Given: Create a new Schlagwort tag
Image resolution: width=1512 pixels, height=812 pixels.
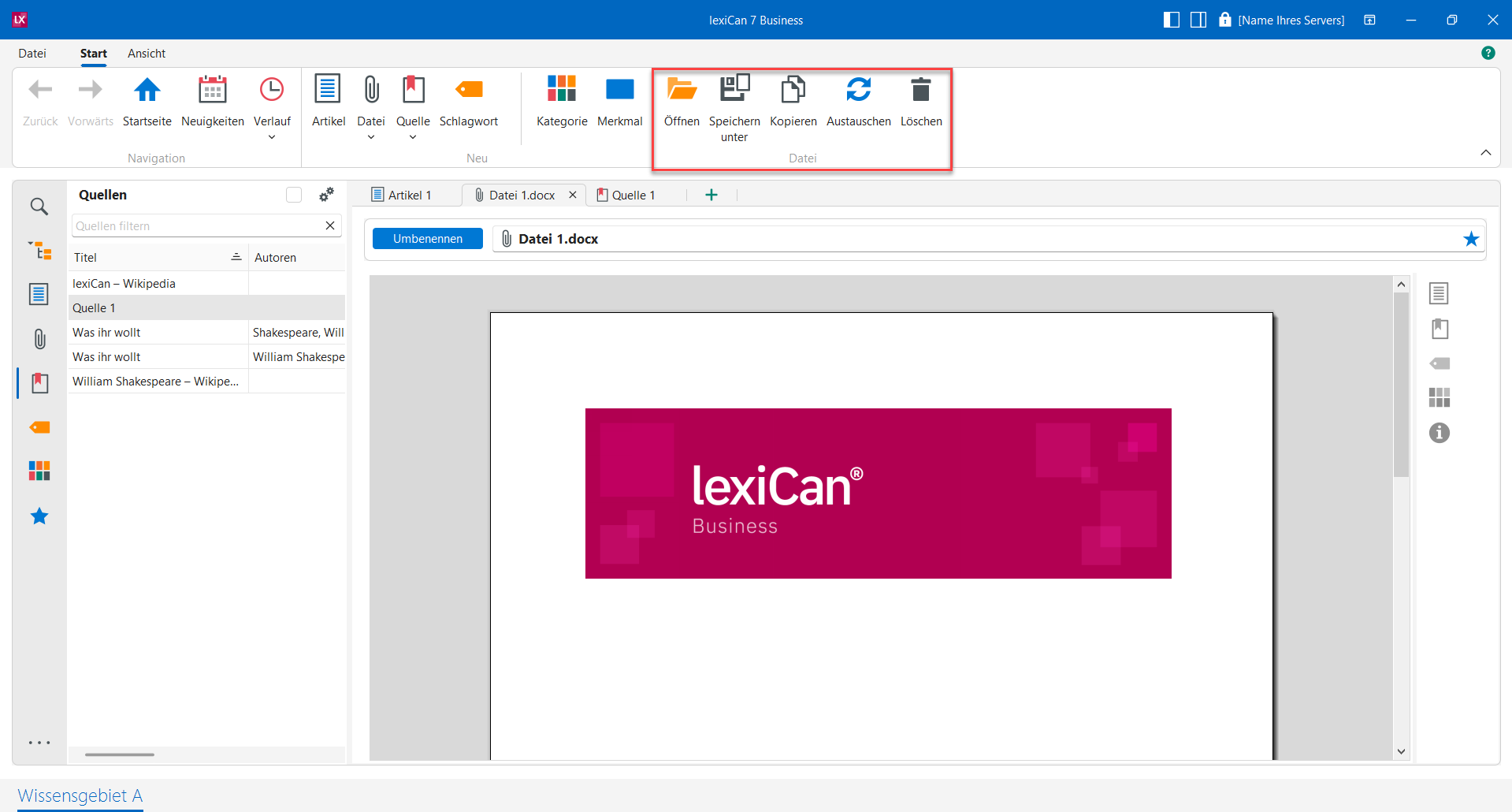Looking at the screenshot, I should tap(468, 91).
